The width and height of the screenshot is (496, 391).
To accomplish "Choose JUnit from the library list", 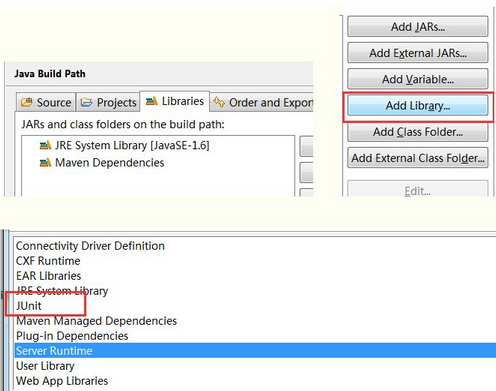I will (29, 306).
